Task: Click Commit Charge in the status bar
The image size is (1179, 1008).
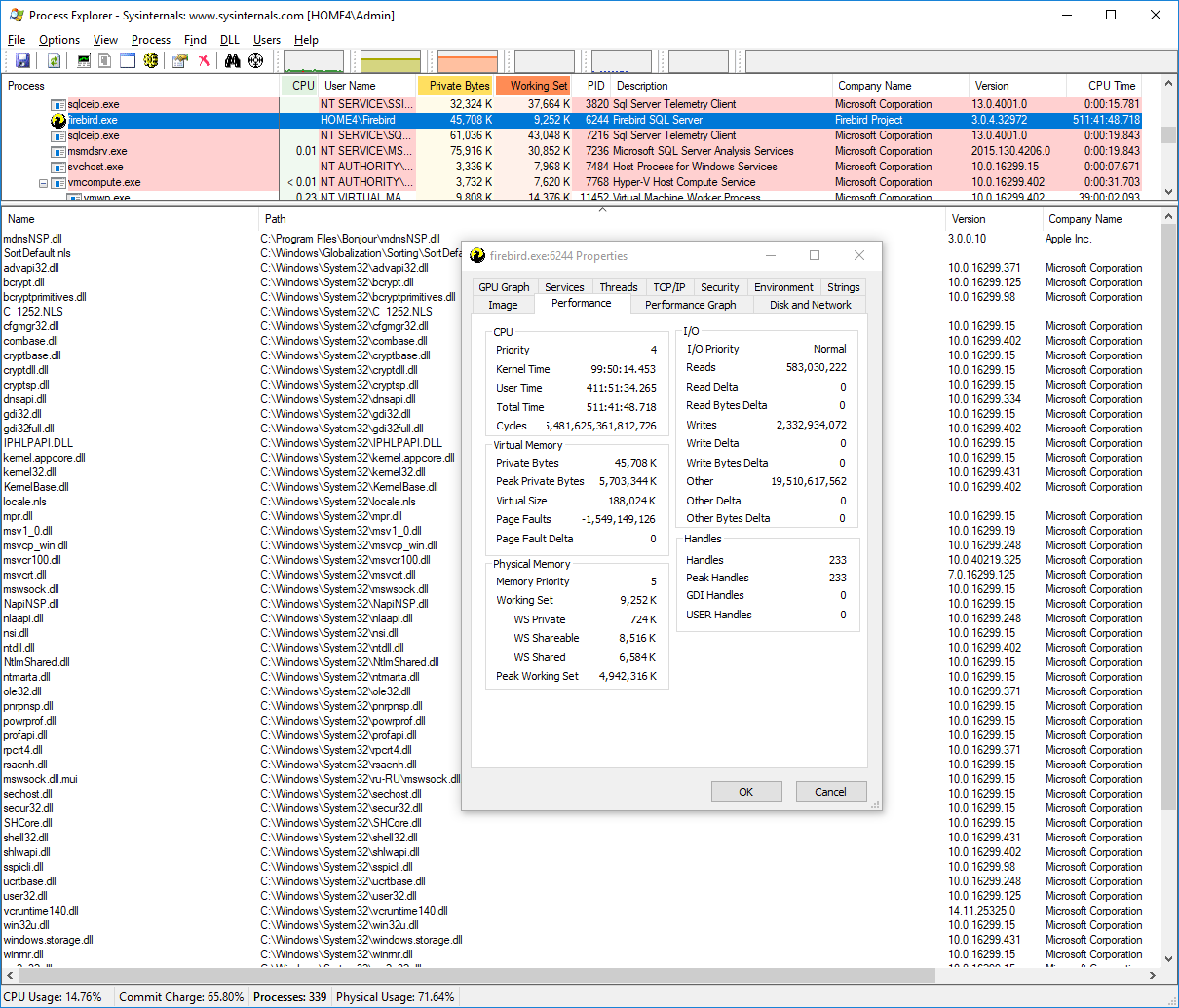Action: (x=181, y=996)
